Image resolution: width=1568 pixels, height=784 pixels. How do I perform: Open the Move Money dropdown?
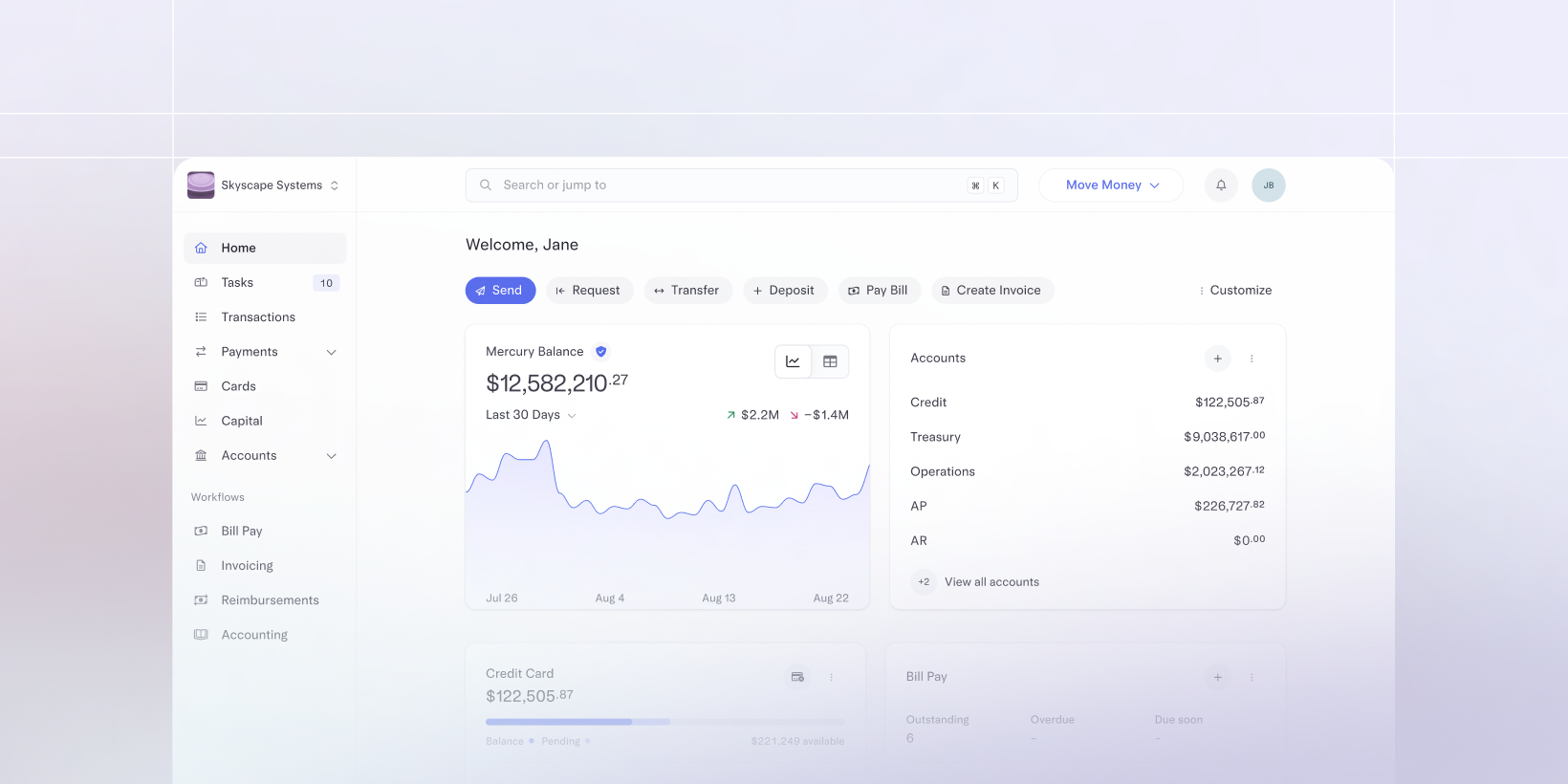(x=1111, y=185)
